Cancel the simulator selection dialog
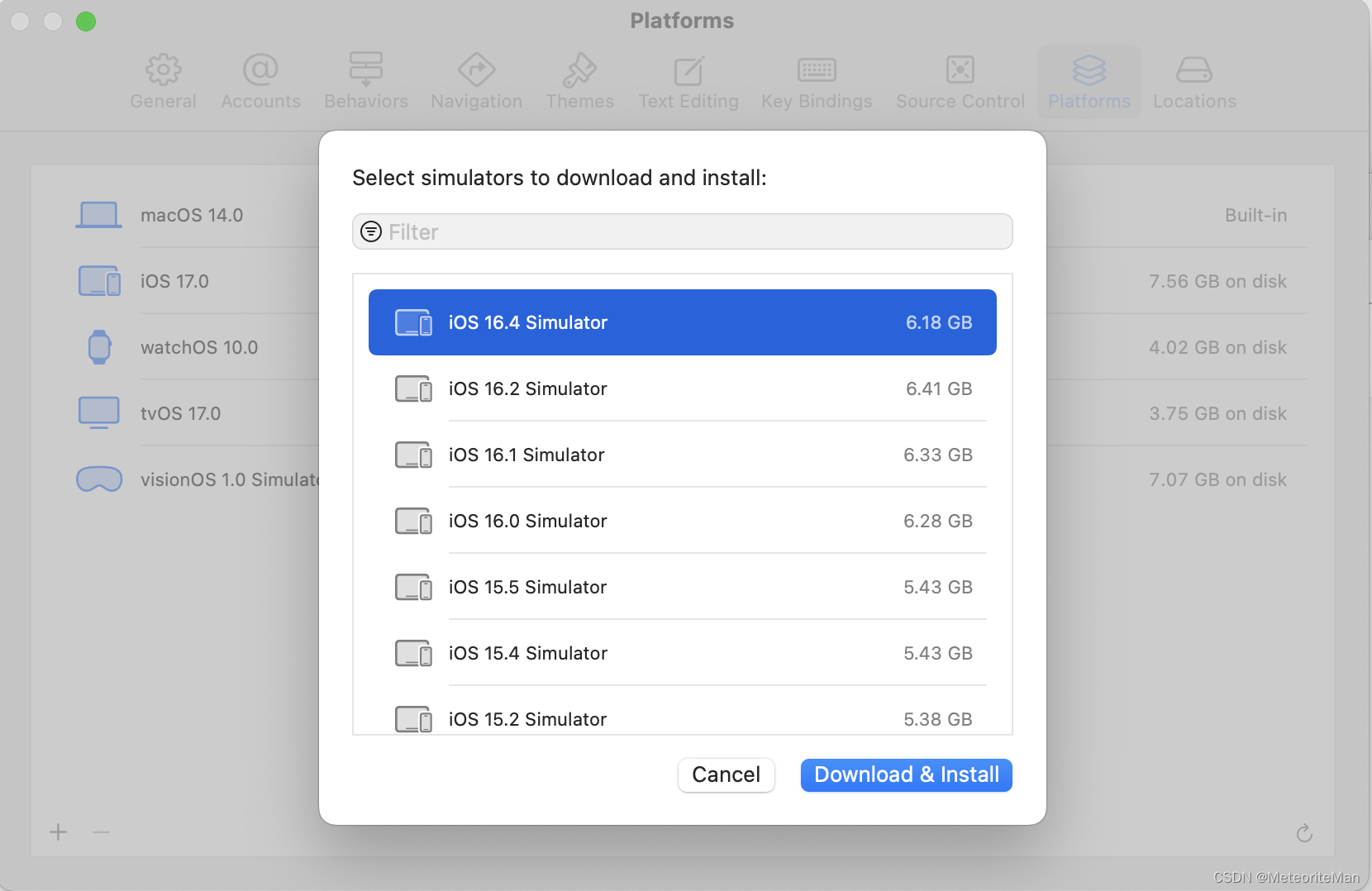 (726, 775)
